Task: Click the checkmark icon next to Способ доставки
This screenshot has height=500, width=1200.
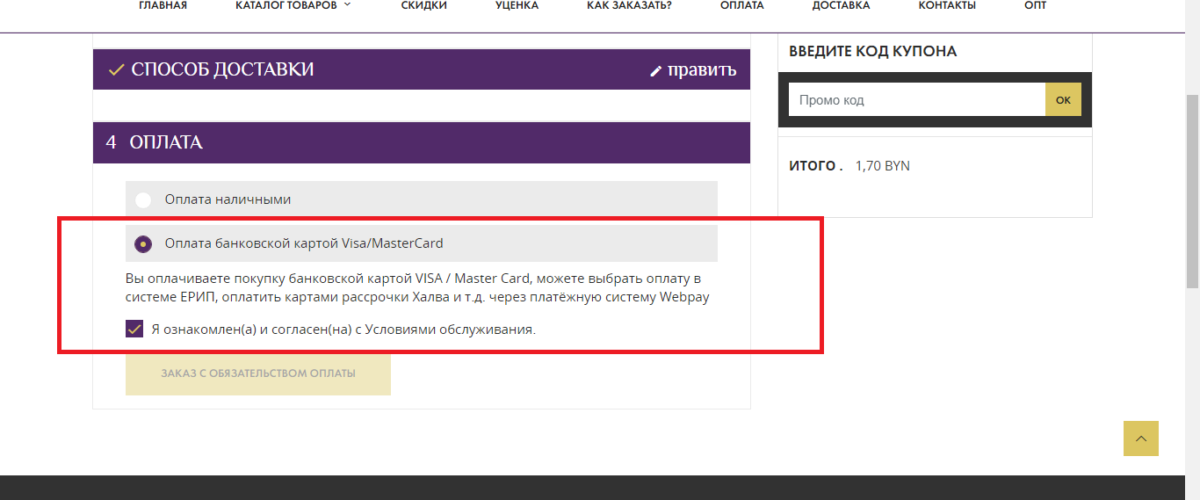Action: [116, 70]
